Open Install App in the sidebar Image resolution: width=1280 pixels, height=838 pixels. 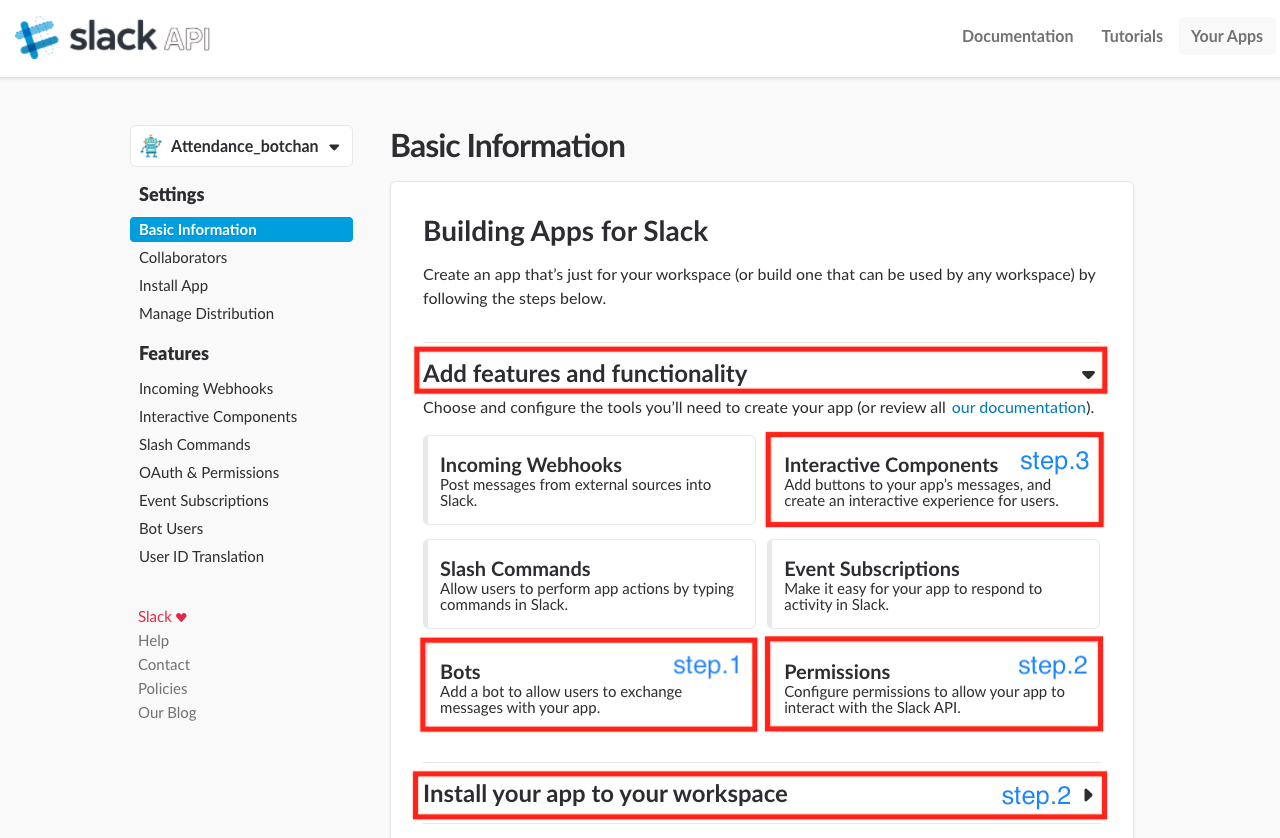click(173, 286)
